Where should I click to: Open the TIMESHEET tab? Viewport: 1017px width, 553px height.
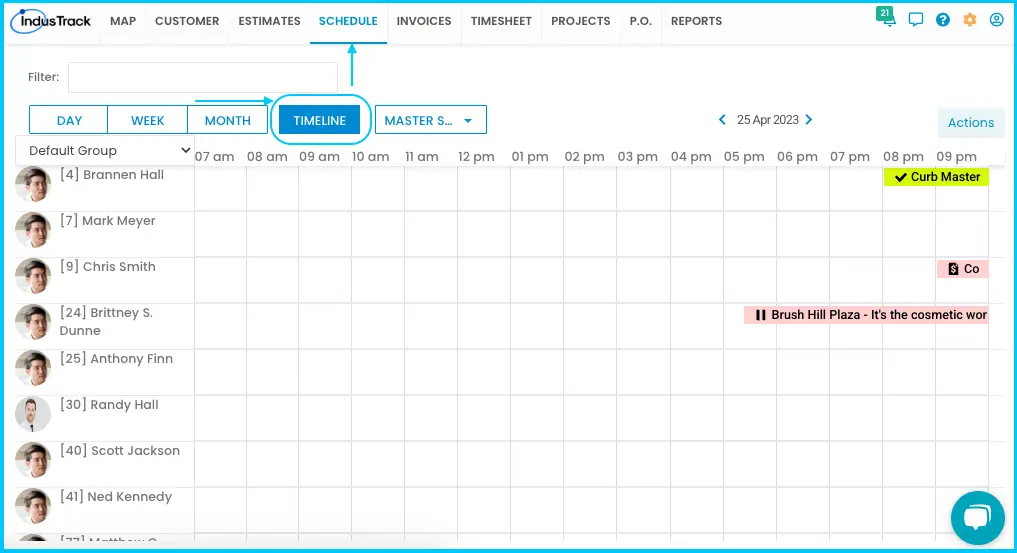(501, 21)
